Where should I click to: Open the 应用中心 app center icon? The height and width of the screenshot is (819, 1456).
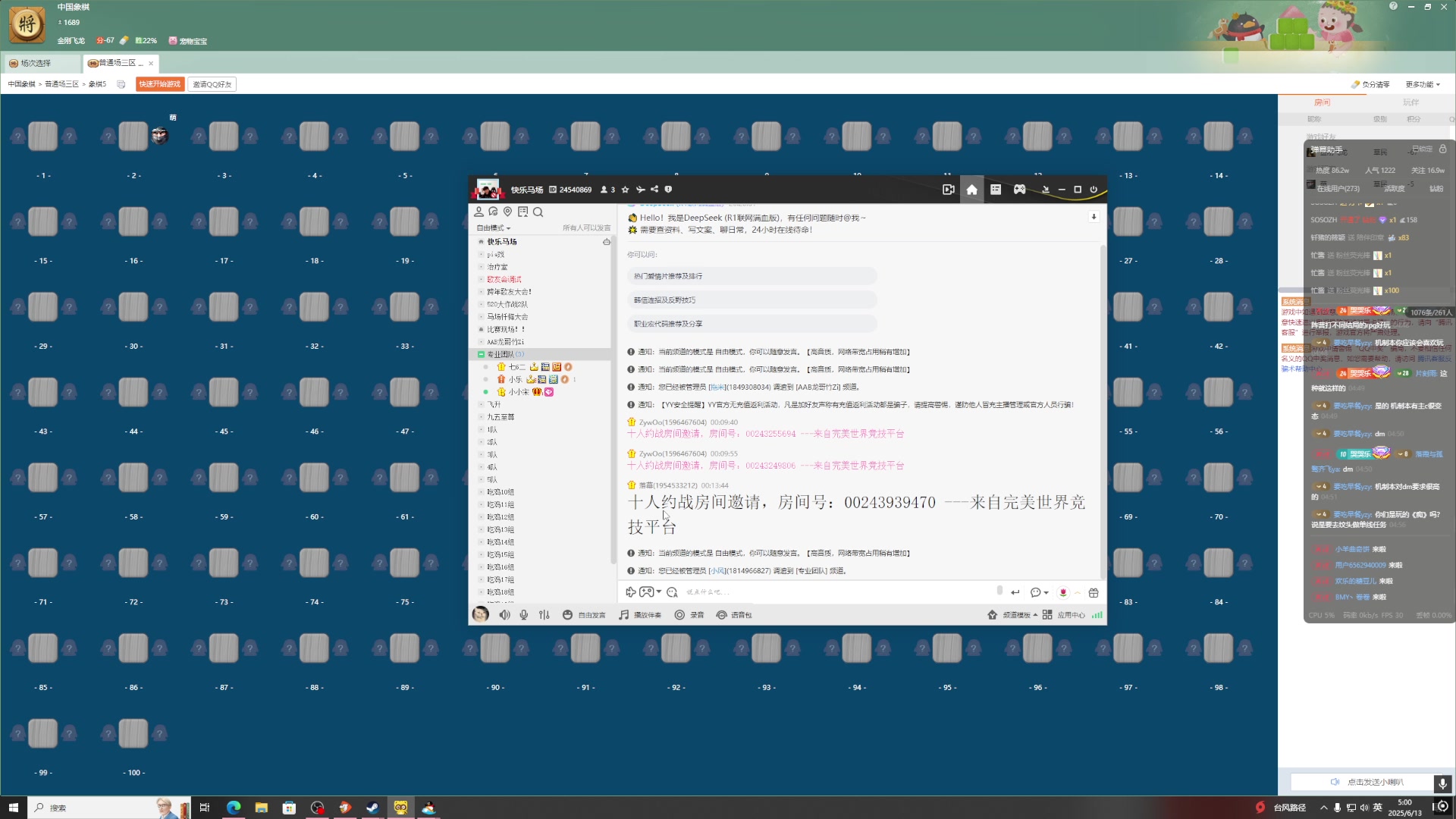coord(1047,615)
